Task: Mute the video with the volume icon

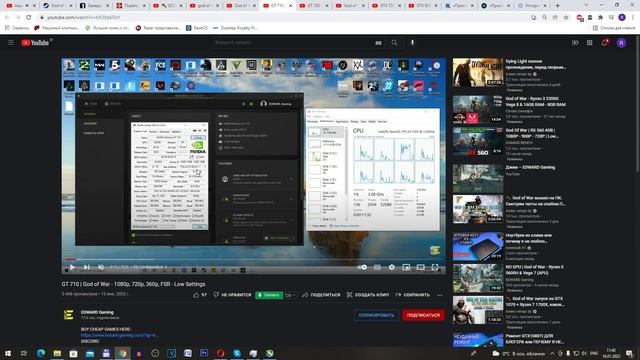Action: coord(101,267)
